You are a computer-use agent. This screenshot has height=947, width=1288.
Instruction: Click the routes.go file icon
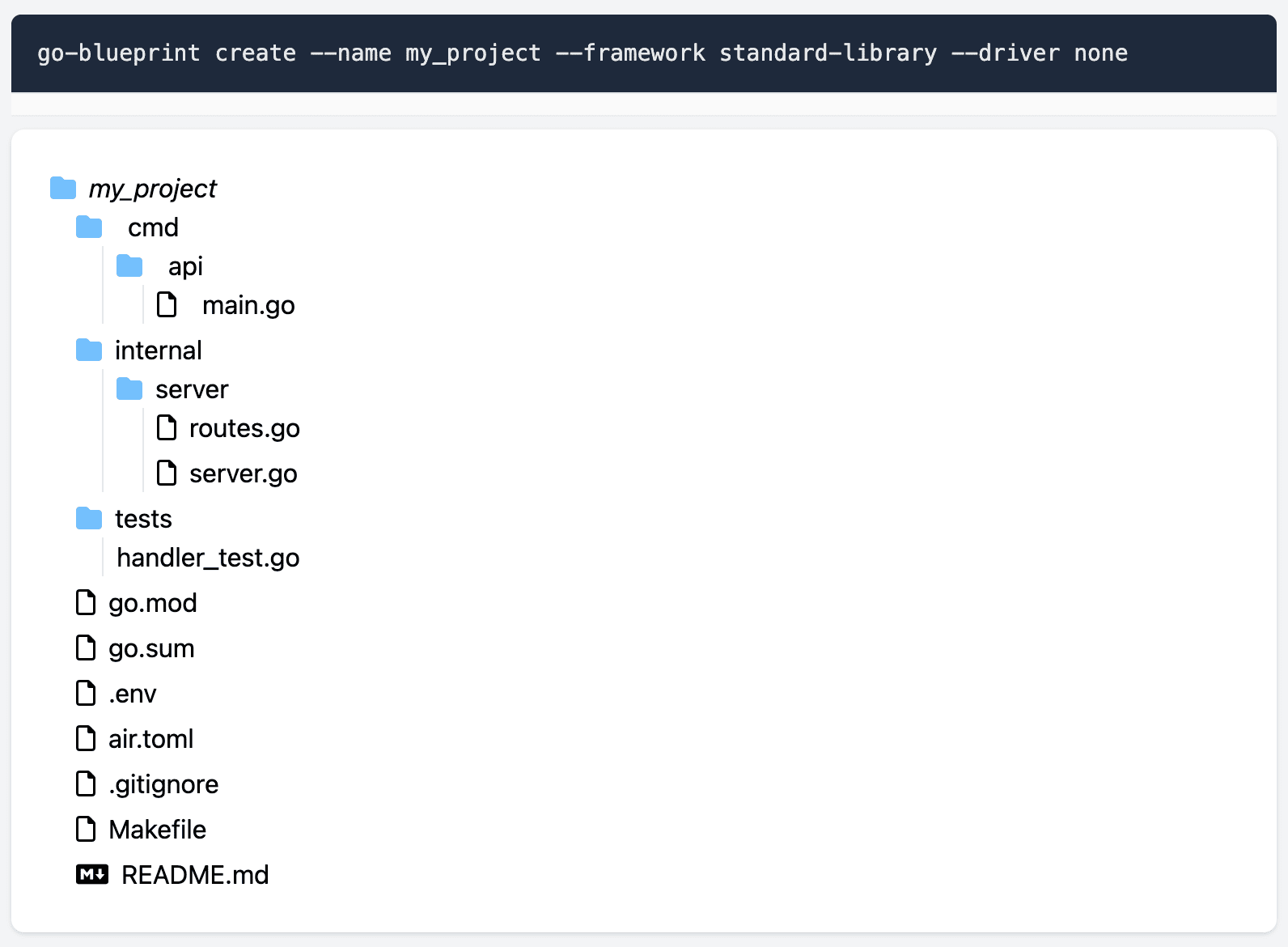[x=167, y=427]
